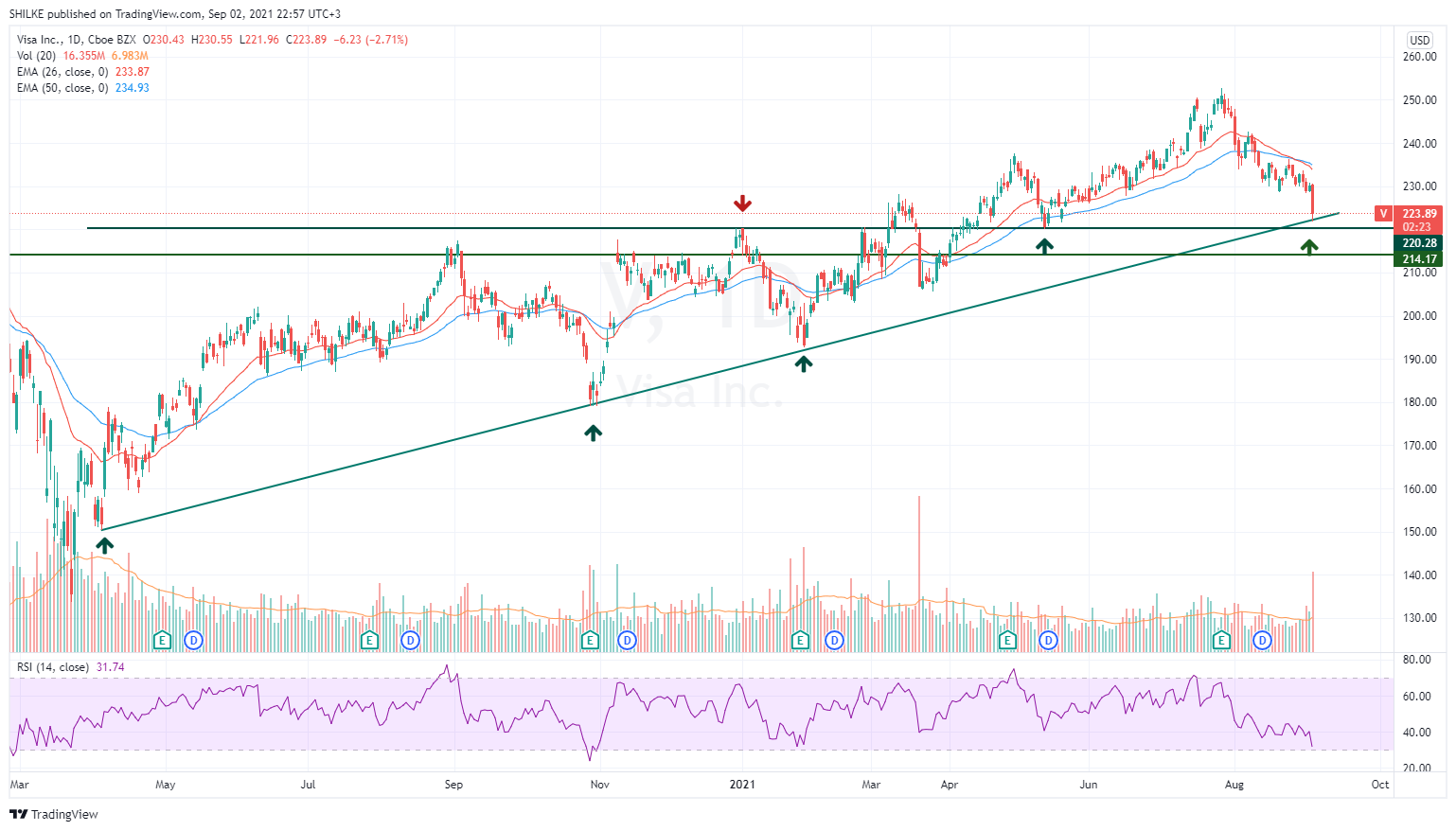Screen dimensions: 1456x831
Task: Select the RSI (14, close) legend
Action: click(x=53, y=667)
